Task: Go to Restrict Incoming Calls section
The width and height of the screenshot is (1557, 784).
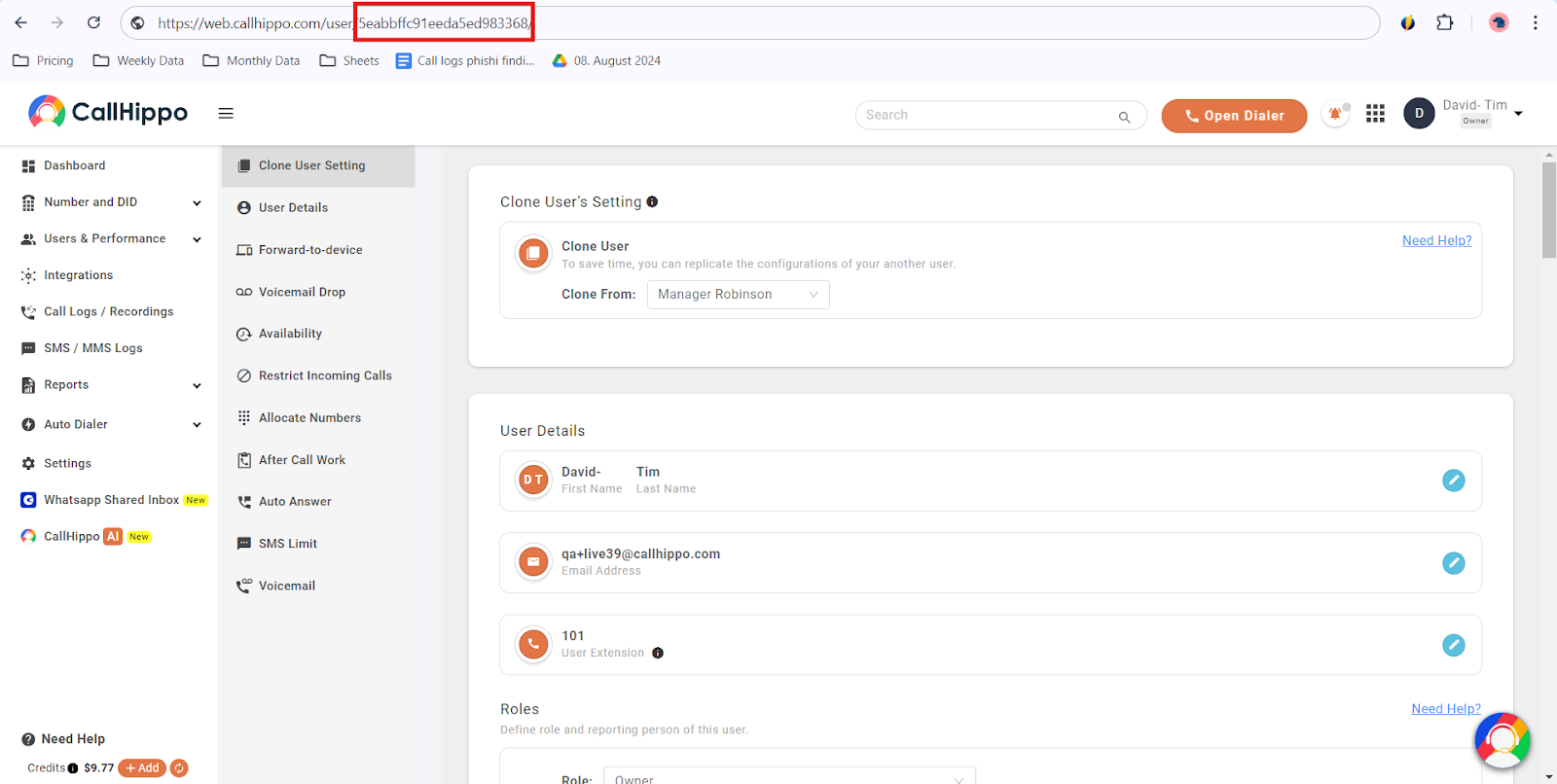Action: 325,375
